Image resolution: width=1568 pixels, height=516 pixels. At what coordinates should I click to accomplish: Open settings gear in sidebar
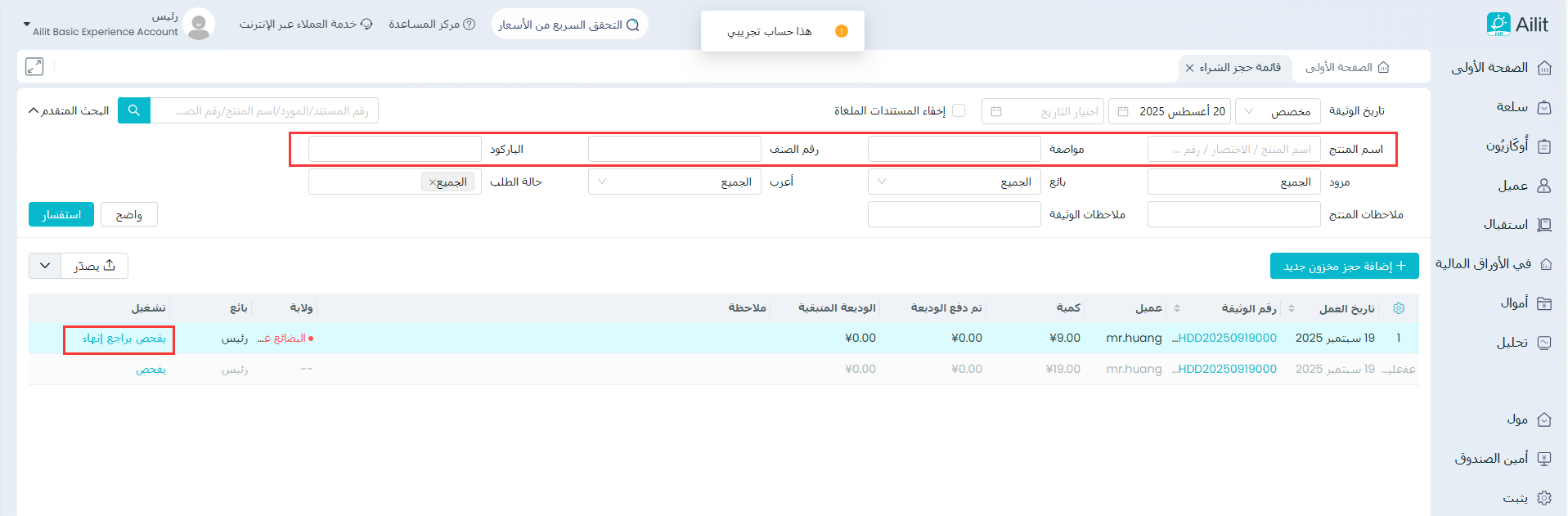click(x=1544, y=497)
